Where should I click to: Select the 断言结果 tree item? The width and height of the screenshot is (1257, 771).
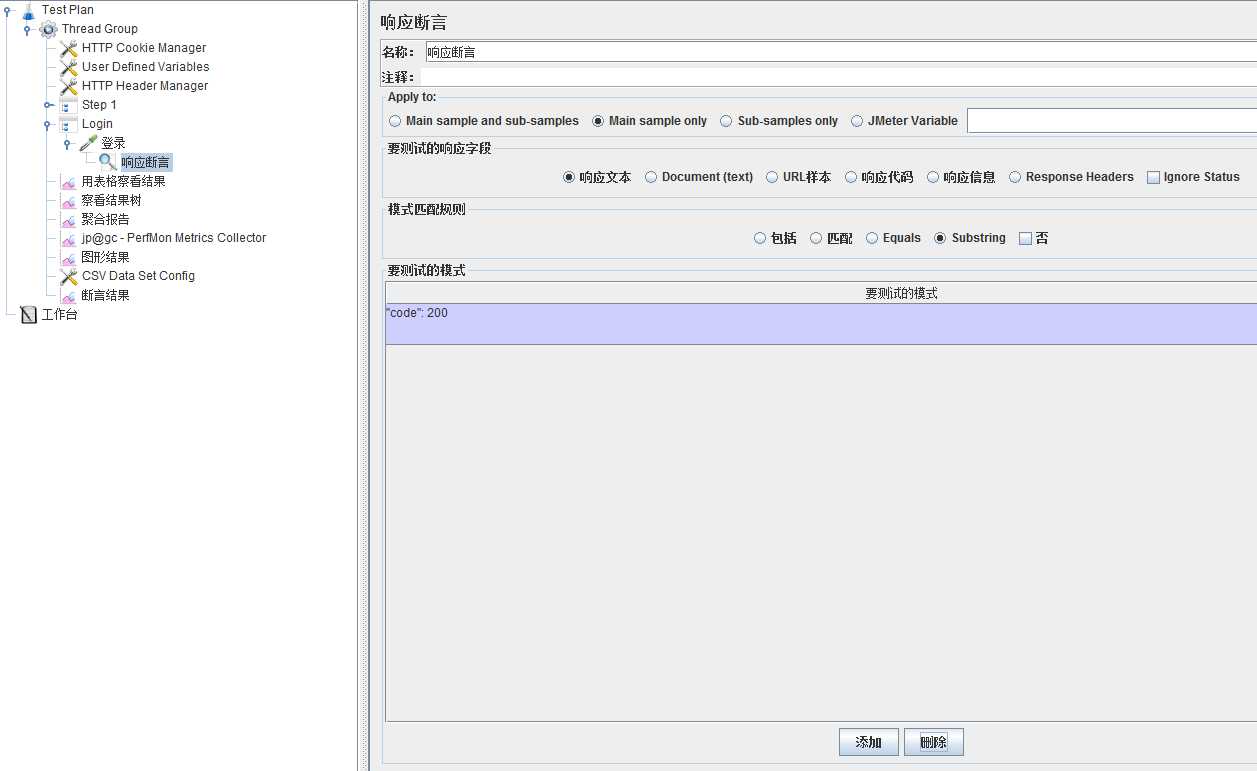[x=106, y=296]
